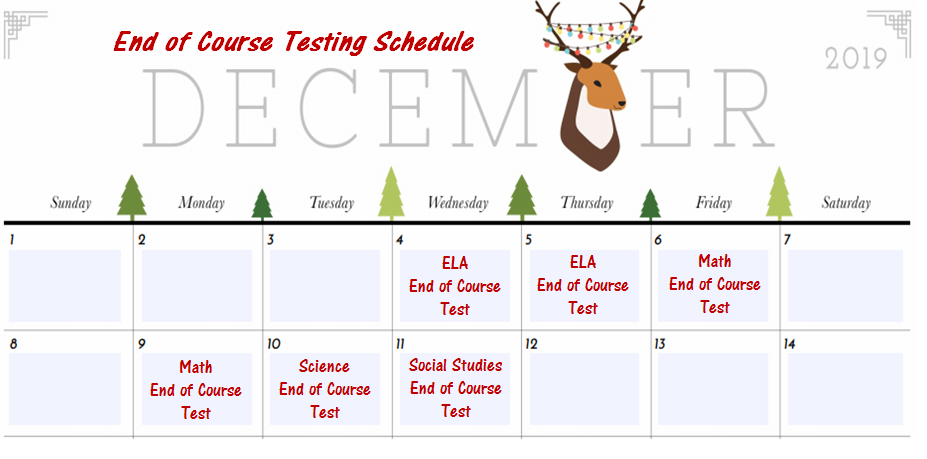This screenshot has height=459, width=927.
Task: Select the Math test on December 6
Action: tap(714, 284)
